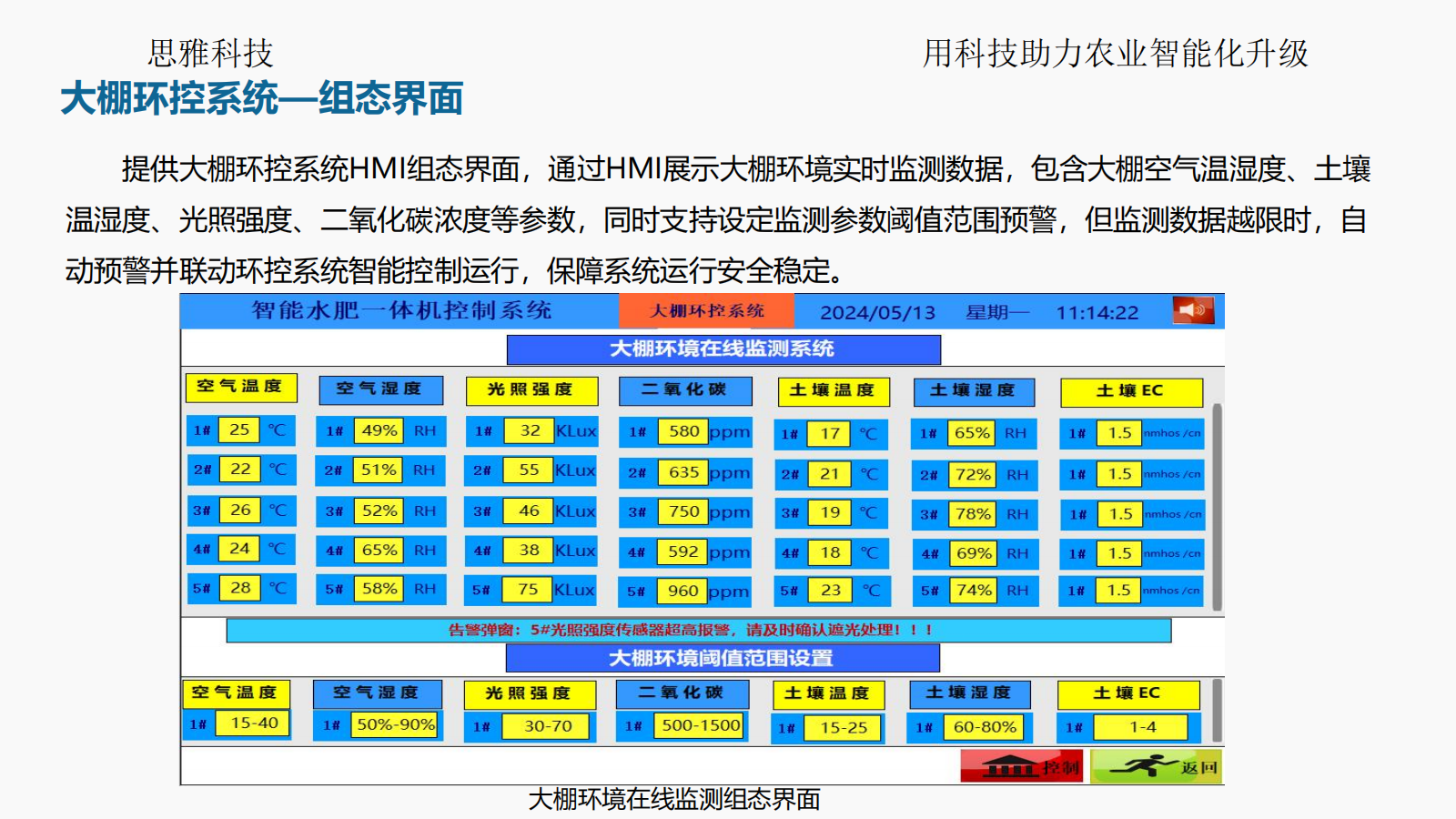Set air temperature threshold field 15-40
The image size is (1456, 819).
coord(254,723)
